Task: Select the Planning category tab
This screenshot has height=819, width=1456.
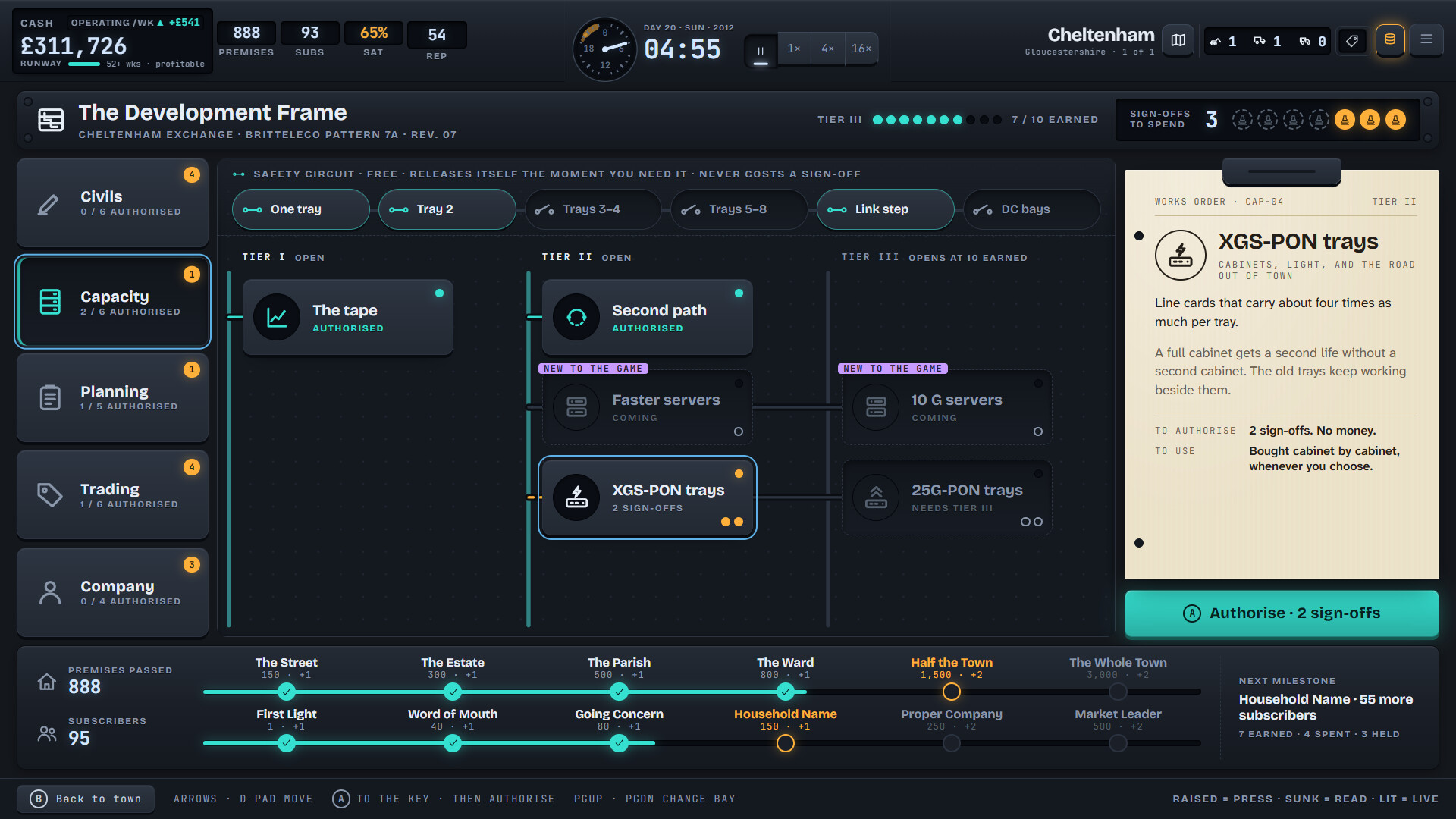Action: coord(112,397)
